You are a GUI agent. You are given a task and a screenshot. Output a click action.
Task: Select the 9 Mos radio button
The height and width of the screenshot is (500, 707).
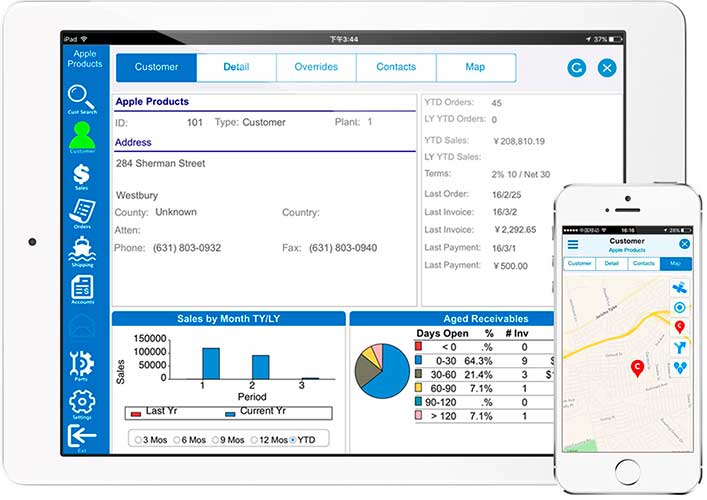[216, 440]
